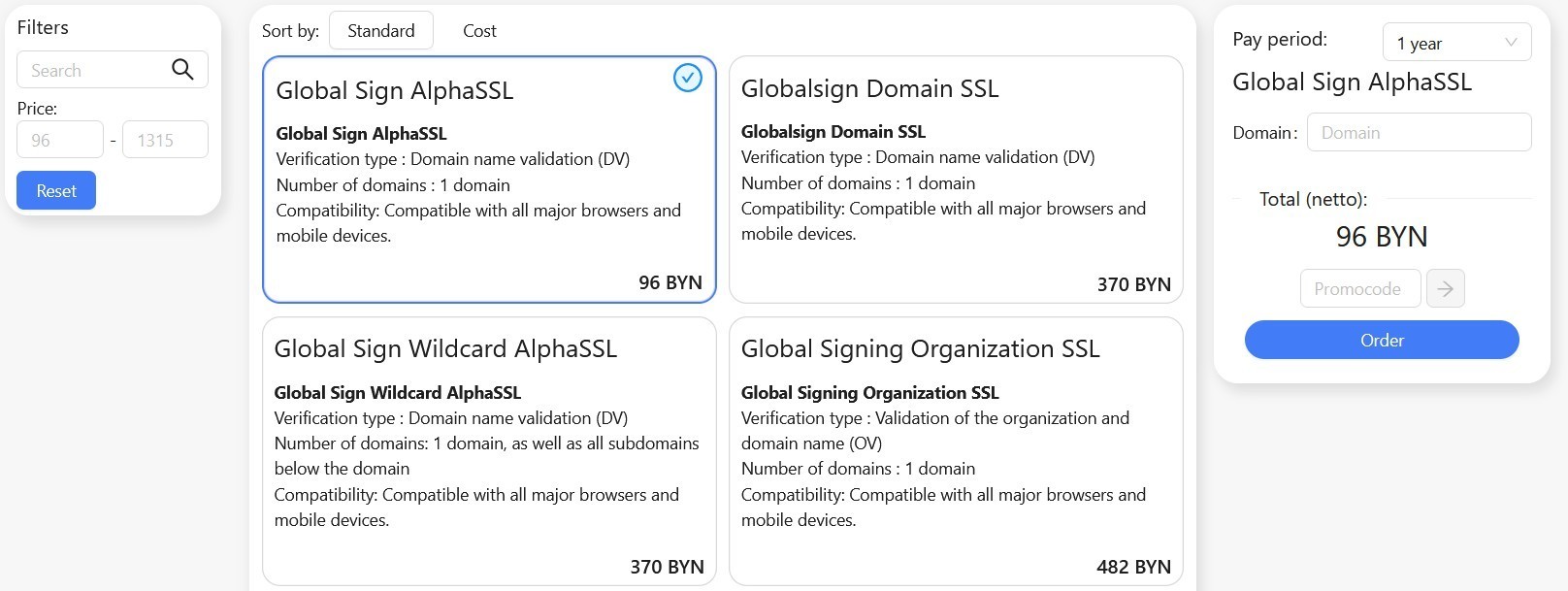The height and width of the screenshot is (591, 1568).
Task: Reset the filters
Action: (56, 190)
